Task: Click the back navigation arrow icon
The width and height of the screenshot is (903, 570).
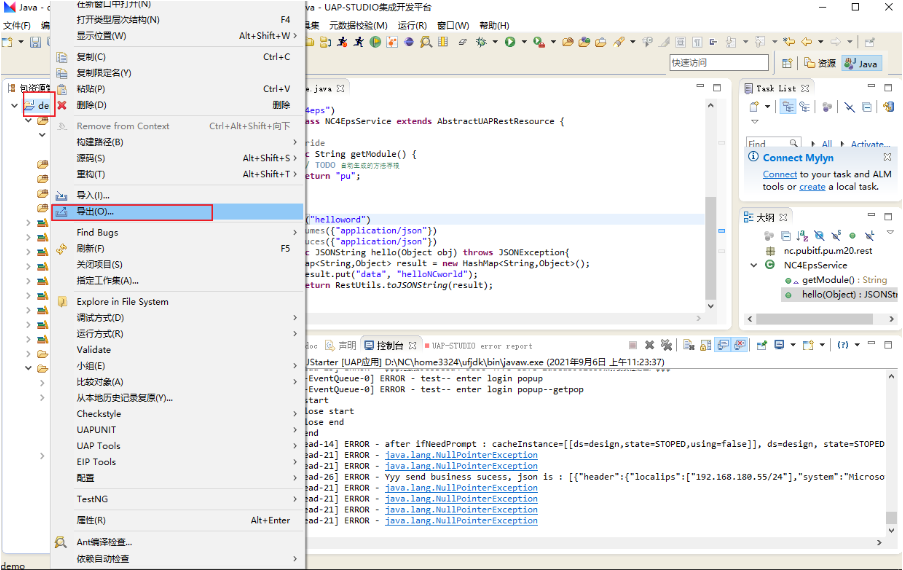Action: pos(807,42)
